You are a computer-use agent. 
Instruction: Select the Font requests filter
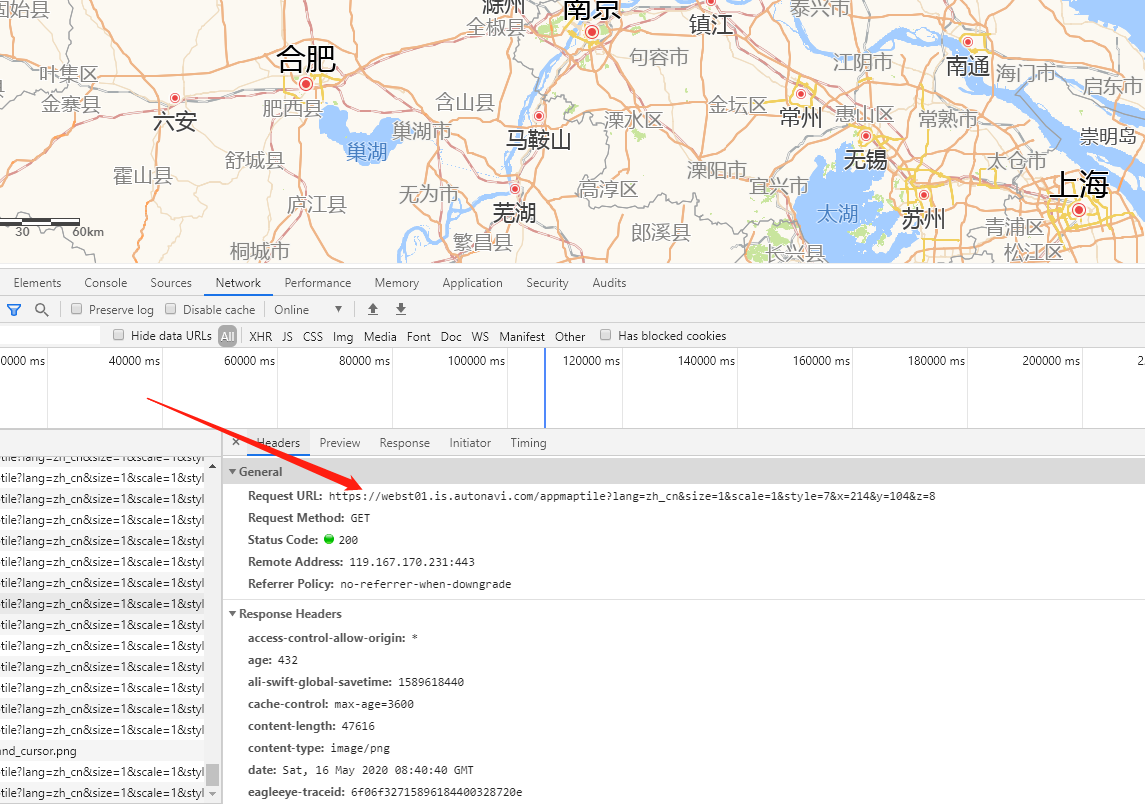[x=419, y=336]
